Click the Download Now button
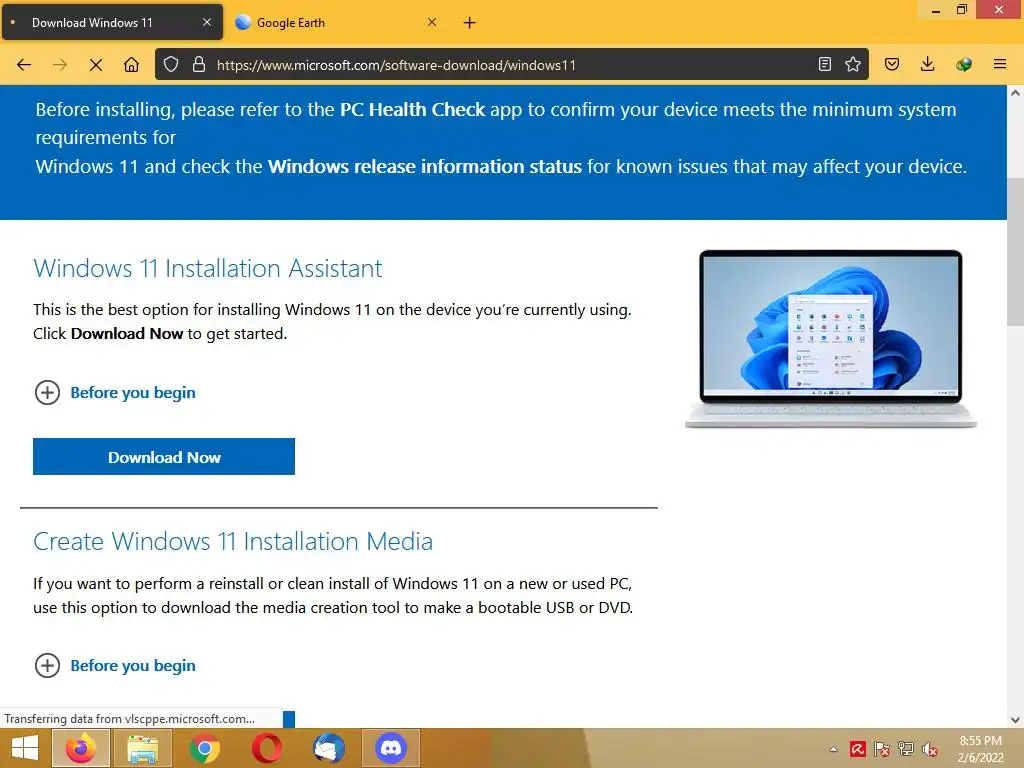This screenshot has height=768, width=1024. [164, 456]
